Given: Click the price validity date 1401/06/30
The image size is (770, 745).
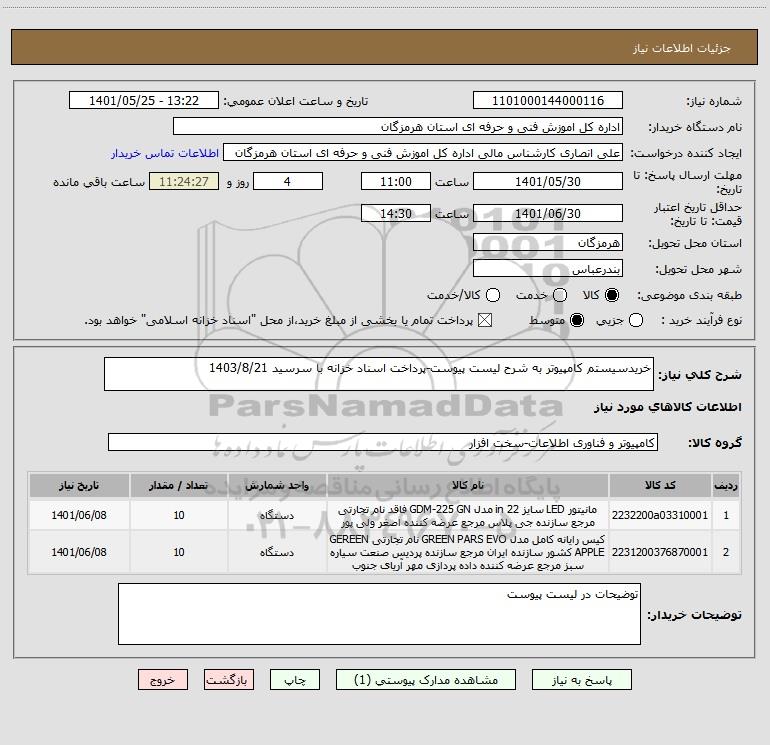Looking at the screenshot, I should [548, 214].
